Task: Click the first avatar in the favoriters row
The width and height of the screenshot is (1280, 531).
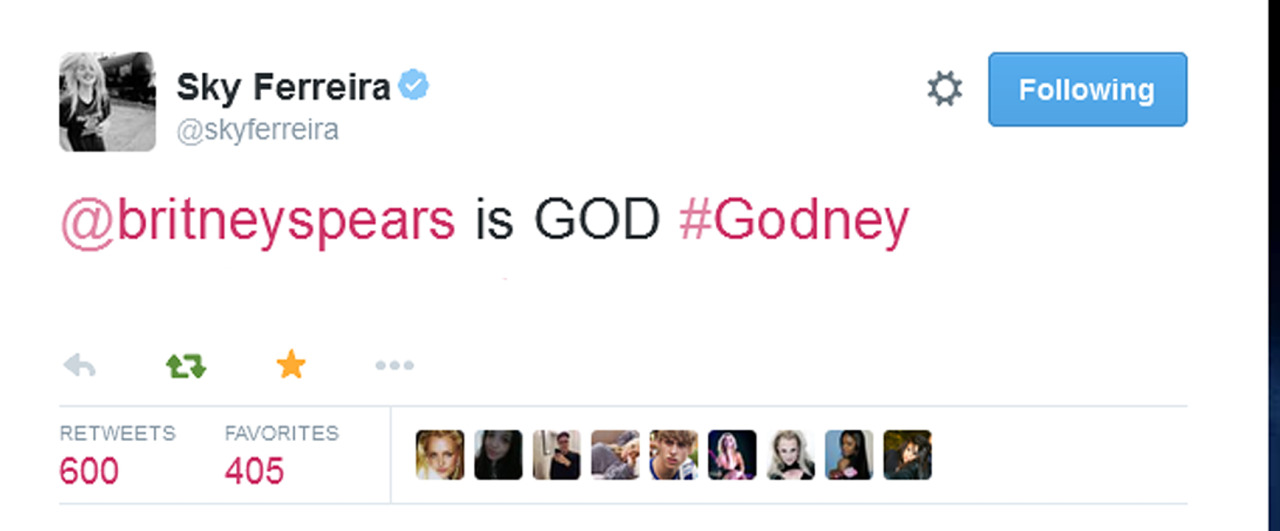Action: (440, 455)
